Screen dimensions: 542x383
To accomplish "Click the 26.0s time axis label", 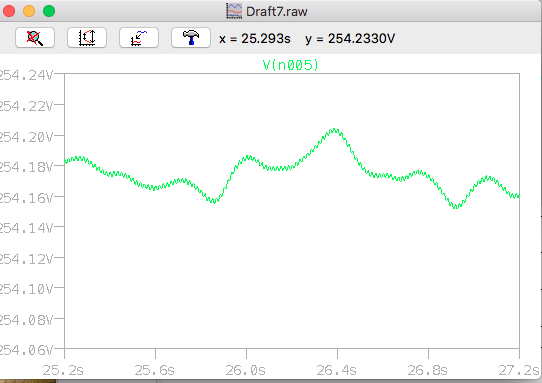I will tap(245, 371).
